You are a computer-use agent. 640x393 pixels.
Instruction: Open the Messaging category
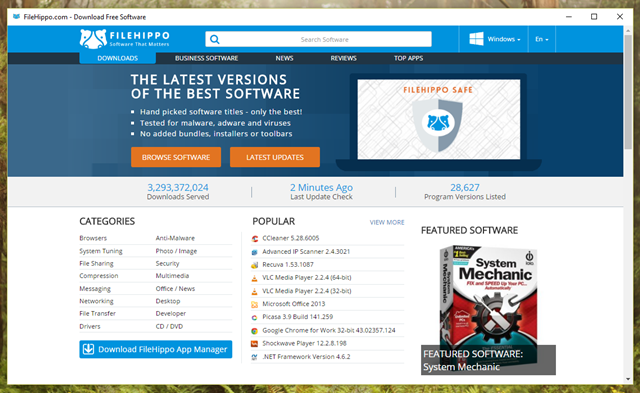(95, 289)
